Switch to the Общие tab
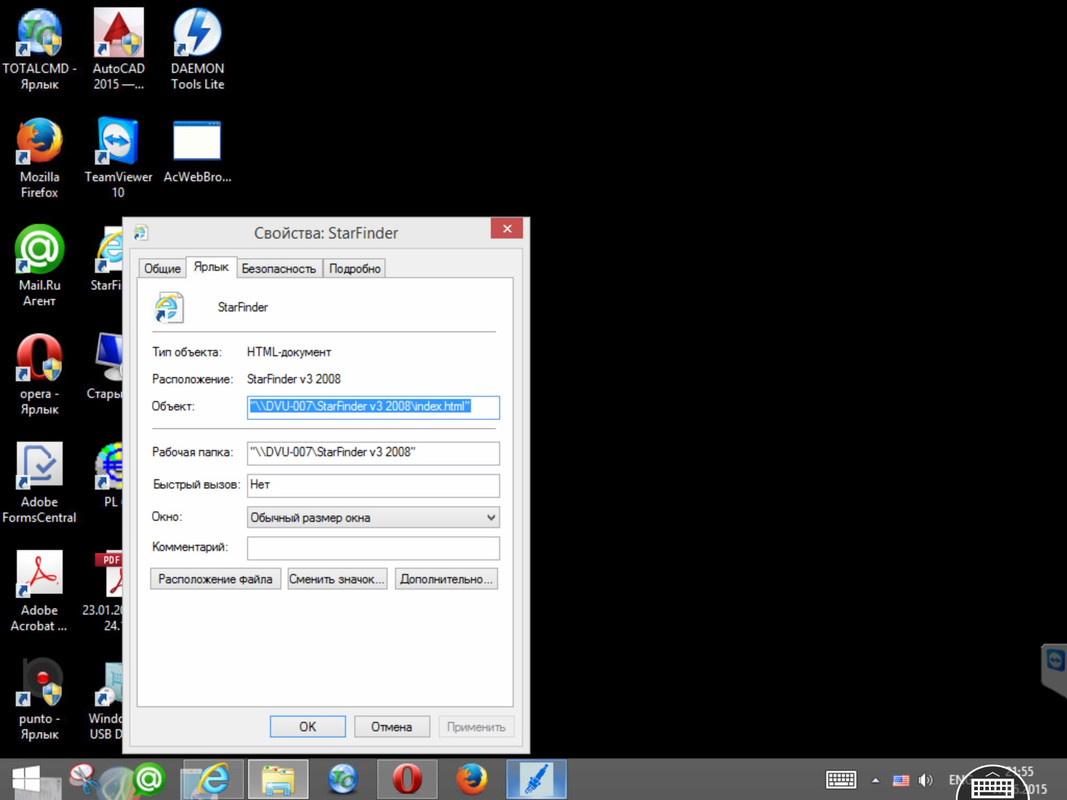The image size is (1067, 800). click(x=162, y=268)
